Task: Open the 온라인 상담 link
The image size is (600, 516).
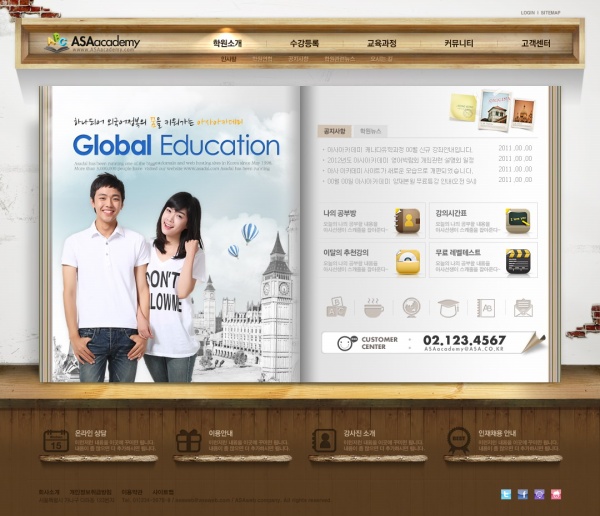Action: pyautogui.click(x=90, y=433)
